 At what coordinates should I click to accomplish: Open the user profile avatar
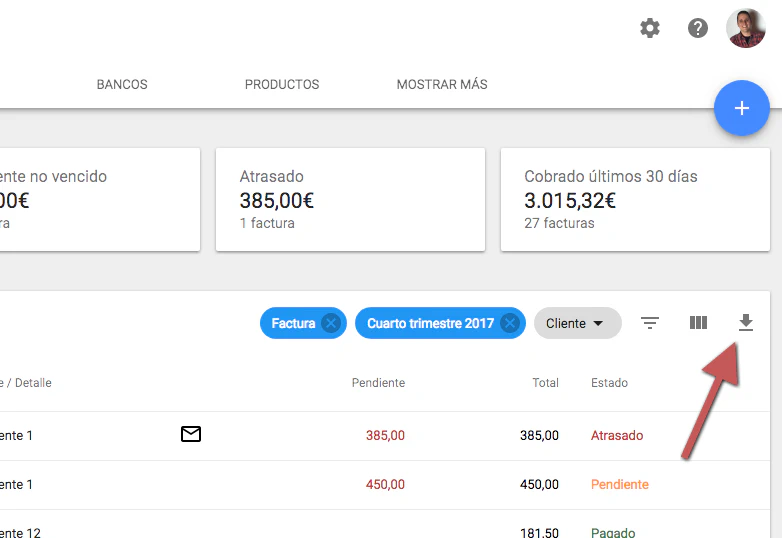746,28
